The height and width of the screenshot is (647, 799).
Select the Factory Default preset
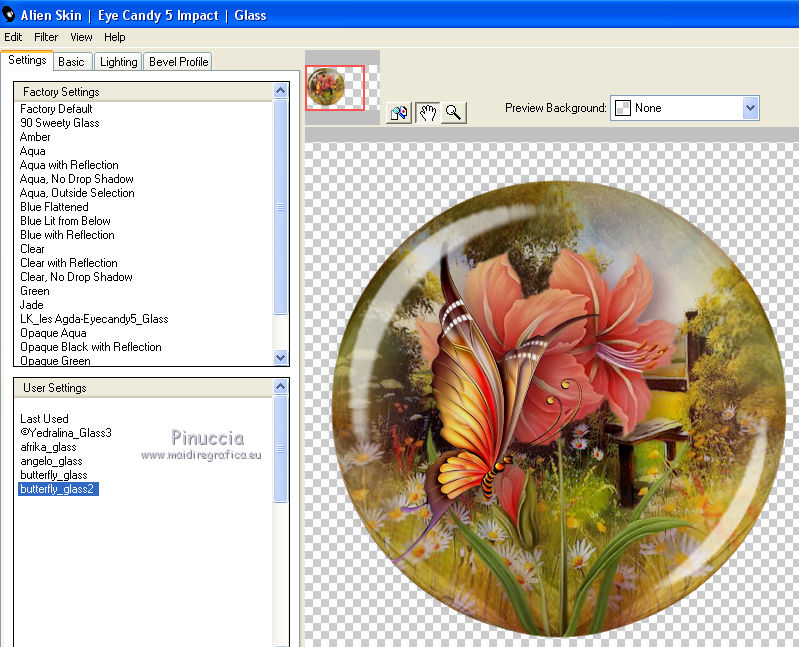(56, 109)
